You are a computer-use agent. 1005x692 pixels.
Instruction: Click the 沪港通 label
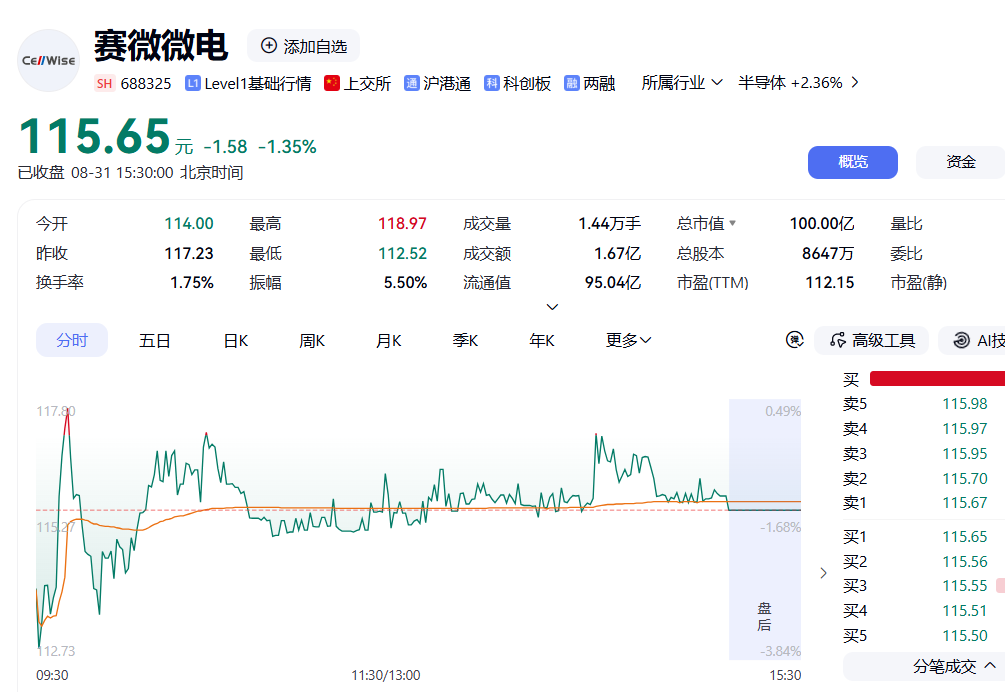click(x=447, y=83)
